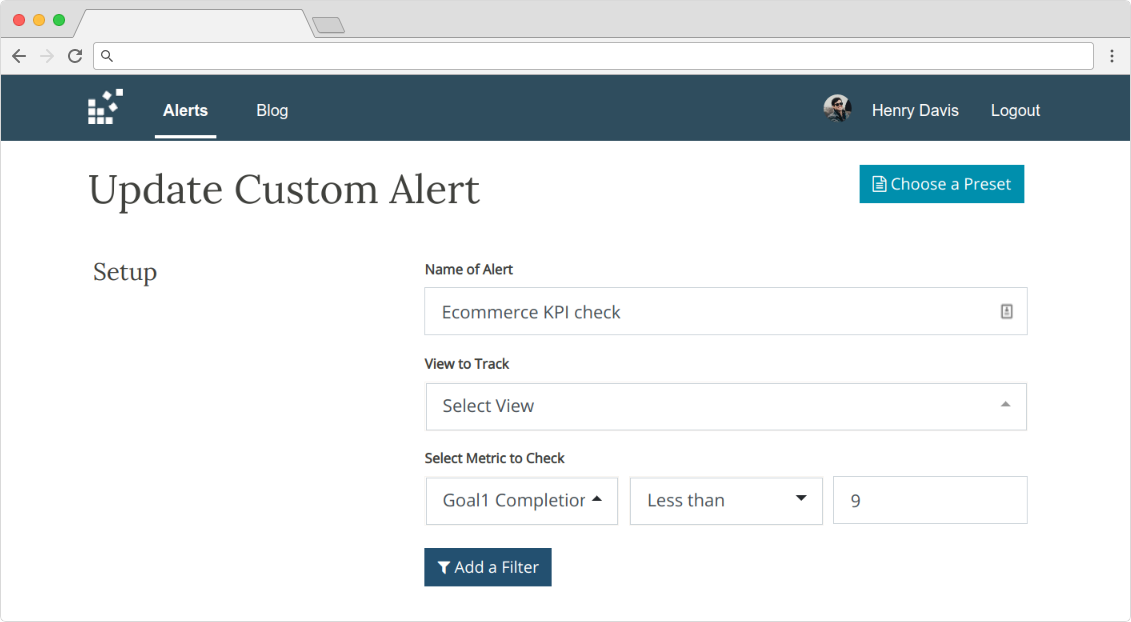This screenshot has height=622, width=1131.
Task: Click Henry Davis profile avatar
Action: 837,109
